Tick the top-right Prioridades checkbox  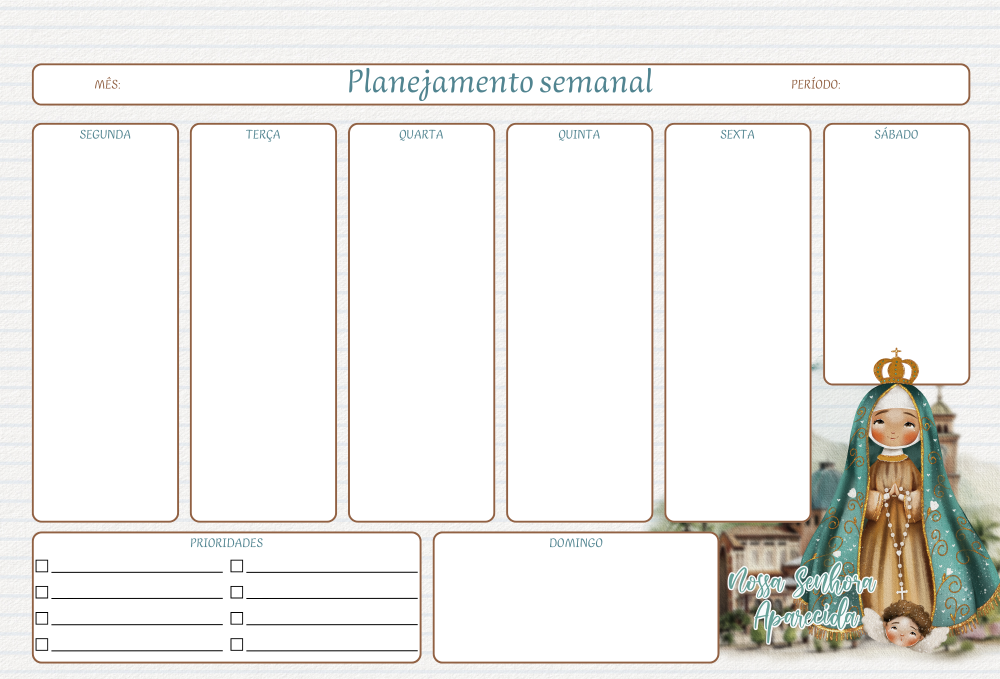point(237,566)
